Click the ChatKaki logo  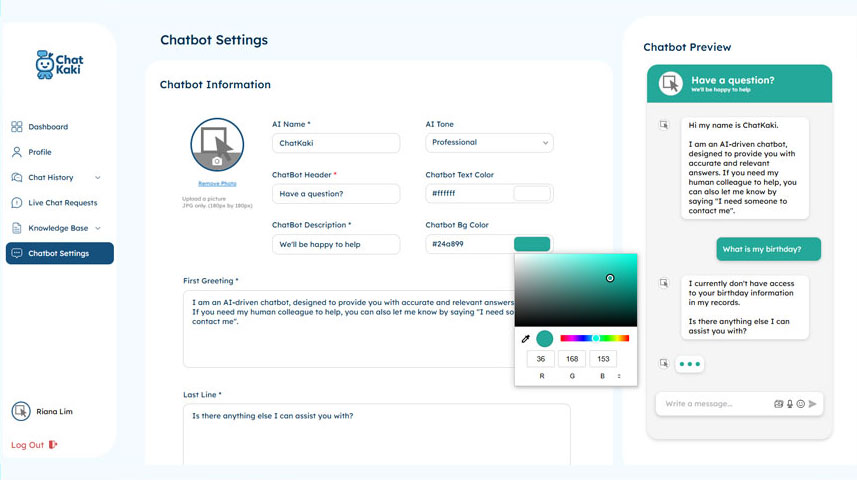tap(58, 65)
